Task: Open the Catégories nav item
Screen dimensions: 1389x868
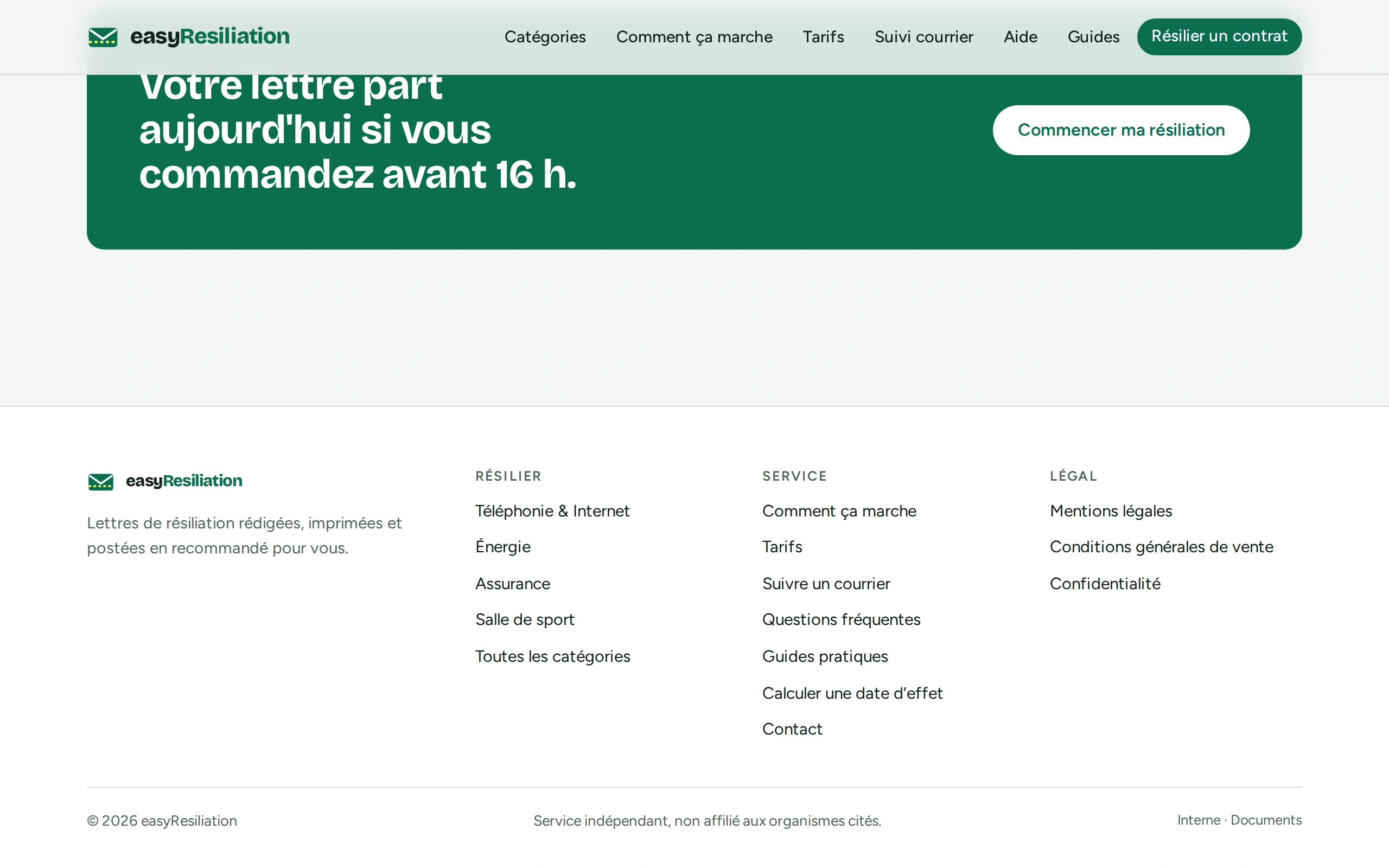Action: tap(545, 37)
